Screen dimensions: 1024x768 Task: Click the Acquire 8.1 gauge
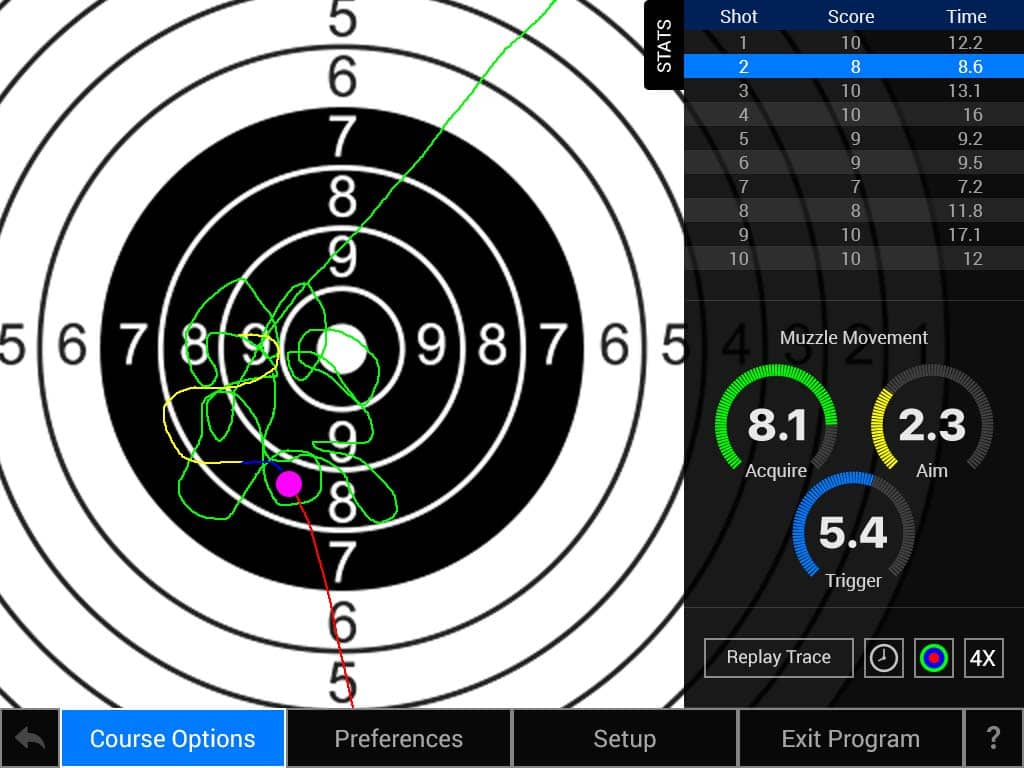coord(776,423)
